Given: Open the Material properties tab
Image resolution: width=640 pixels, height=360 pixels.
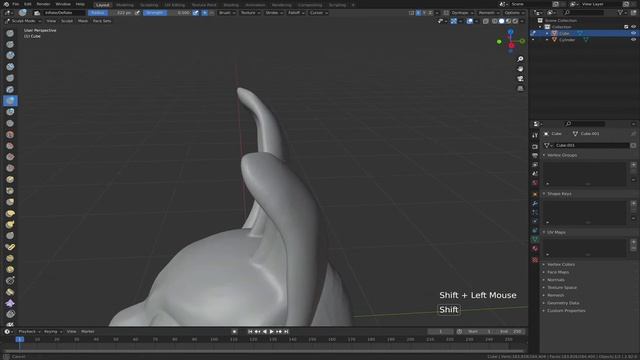Looking at the screenshot, I should 535,248.
